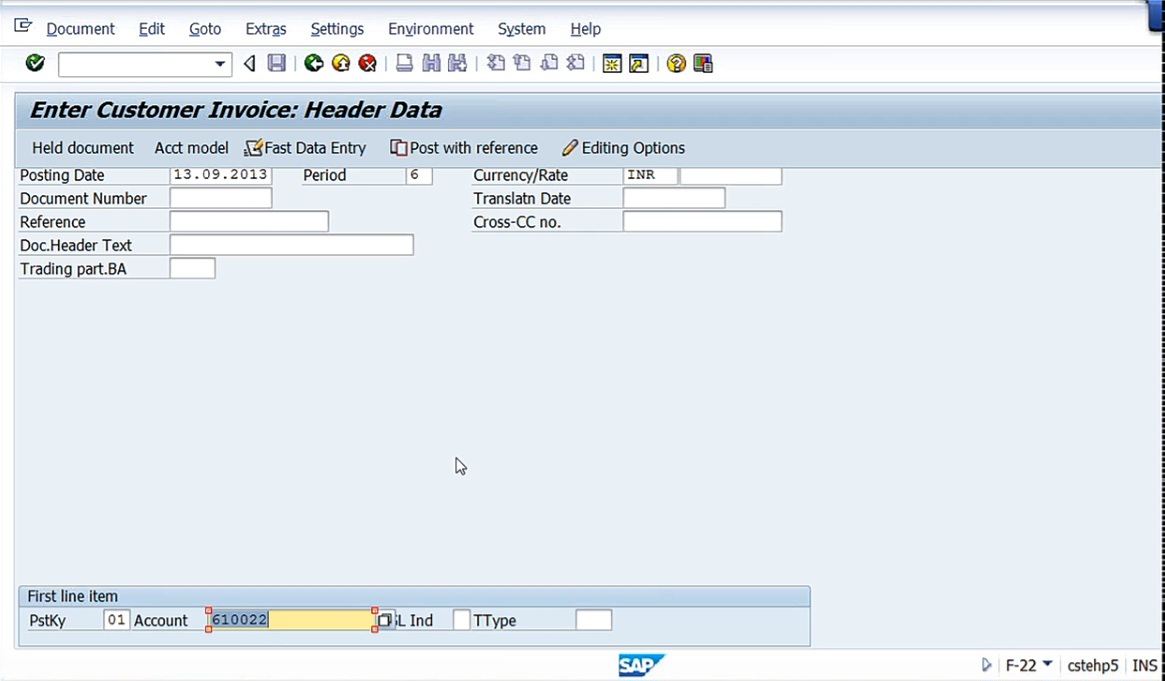Click the Find binoculars icon

431,63
